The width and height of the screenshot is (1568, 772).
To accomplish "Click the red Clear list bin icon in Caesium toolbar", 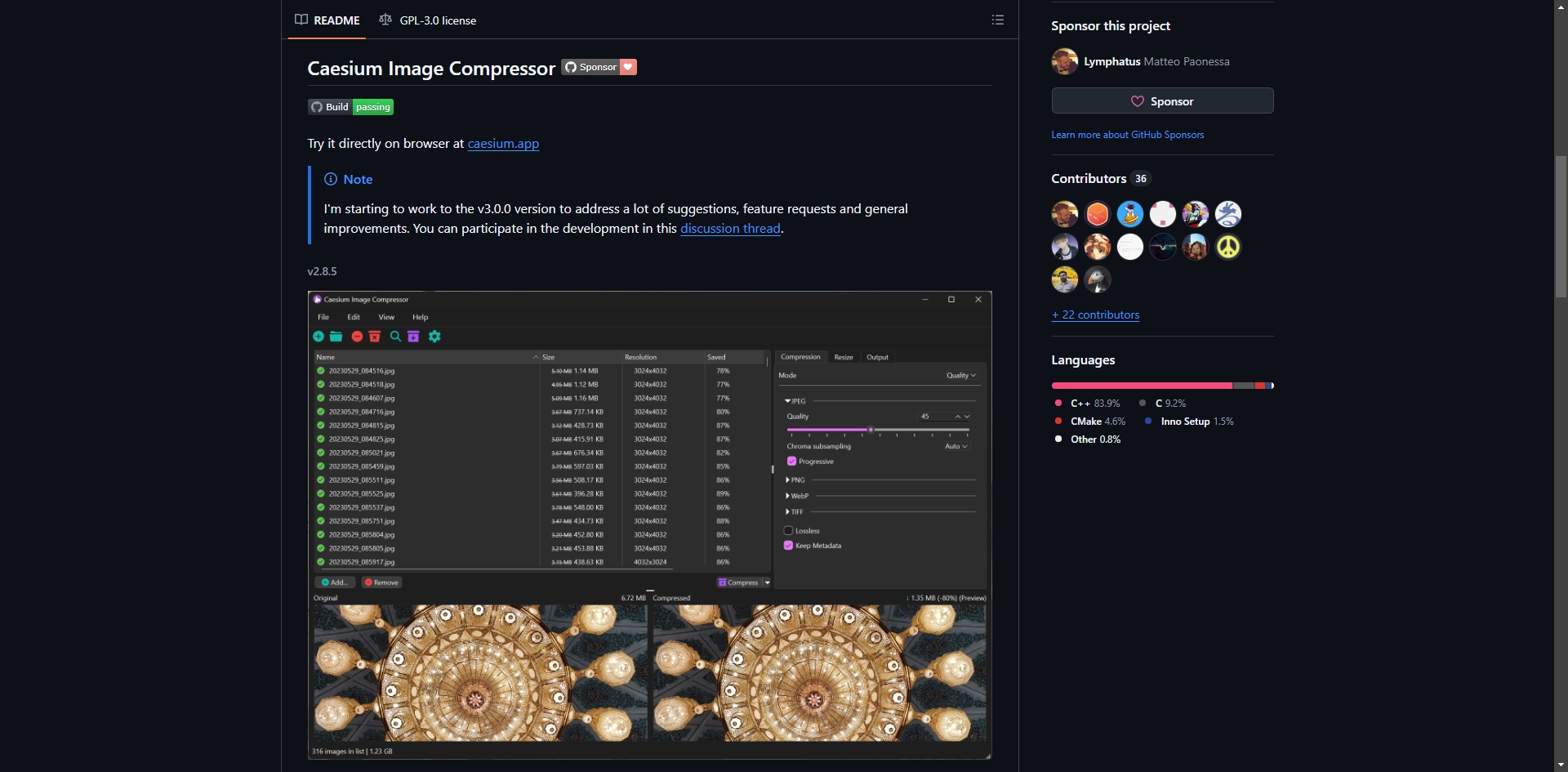I will coord(375,337).
